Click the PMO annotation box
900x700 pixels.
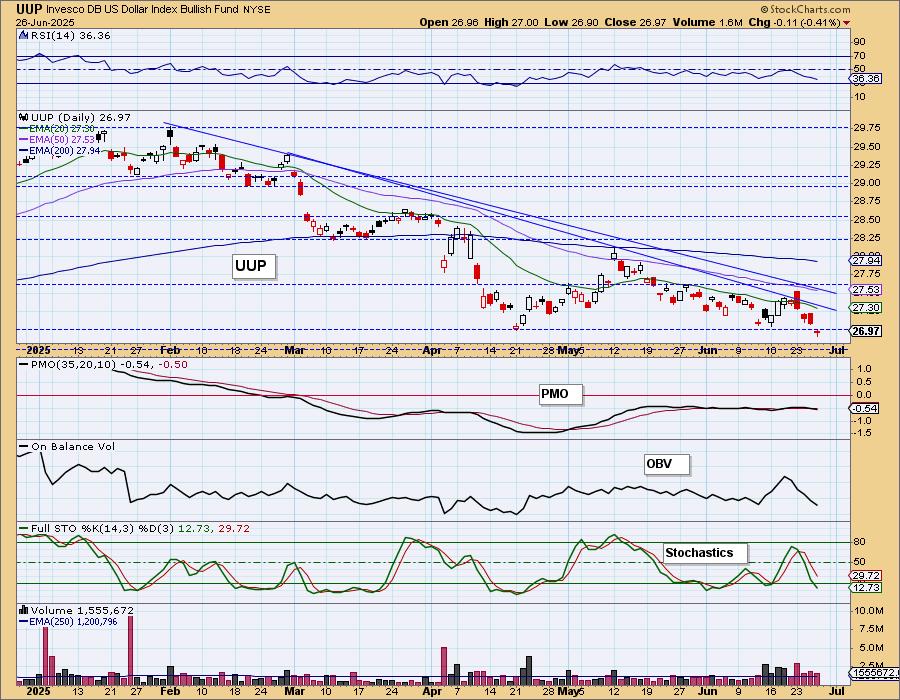[560, 394]
